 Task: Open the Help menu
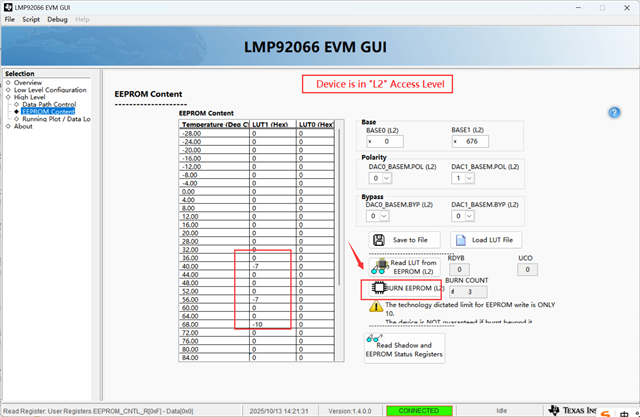pyautogui.click(x=82, y=19)
